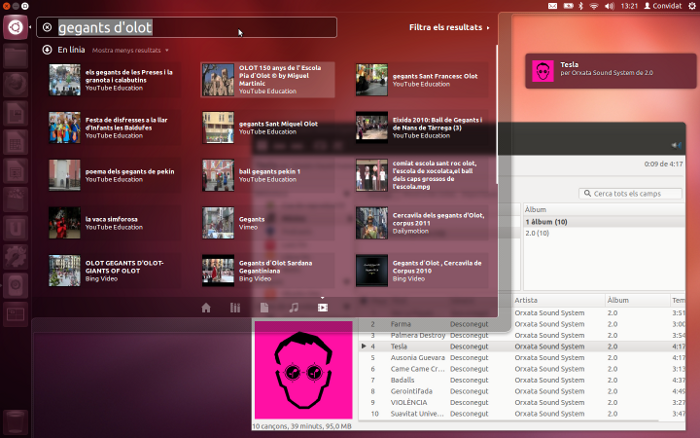Open LibreOffice Impress from launcher
700x438 pixels.
click(x=16, y=171)
